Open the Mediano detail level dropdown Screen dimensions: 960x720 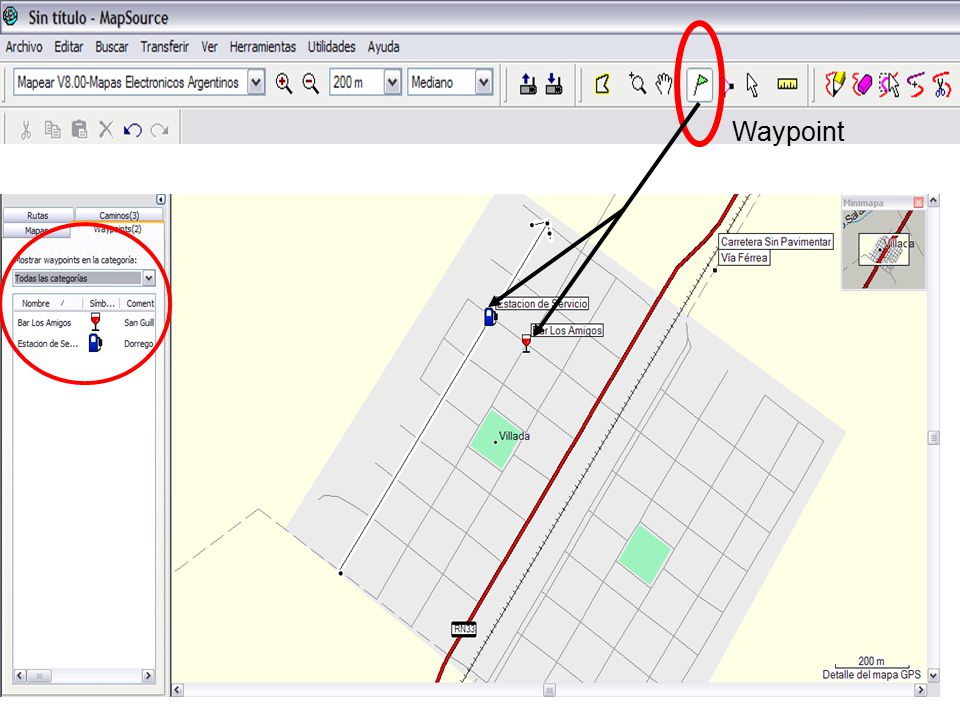pos(484,82)
